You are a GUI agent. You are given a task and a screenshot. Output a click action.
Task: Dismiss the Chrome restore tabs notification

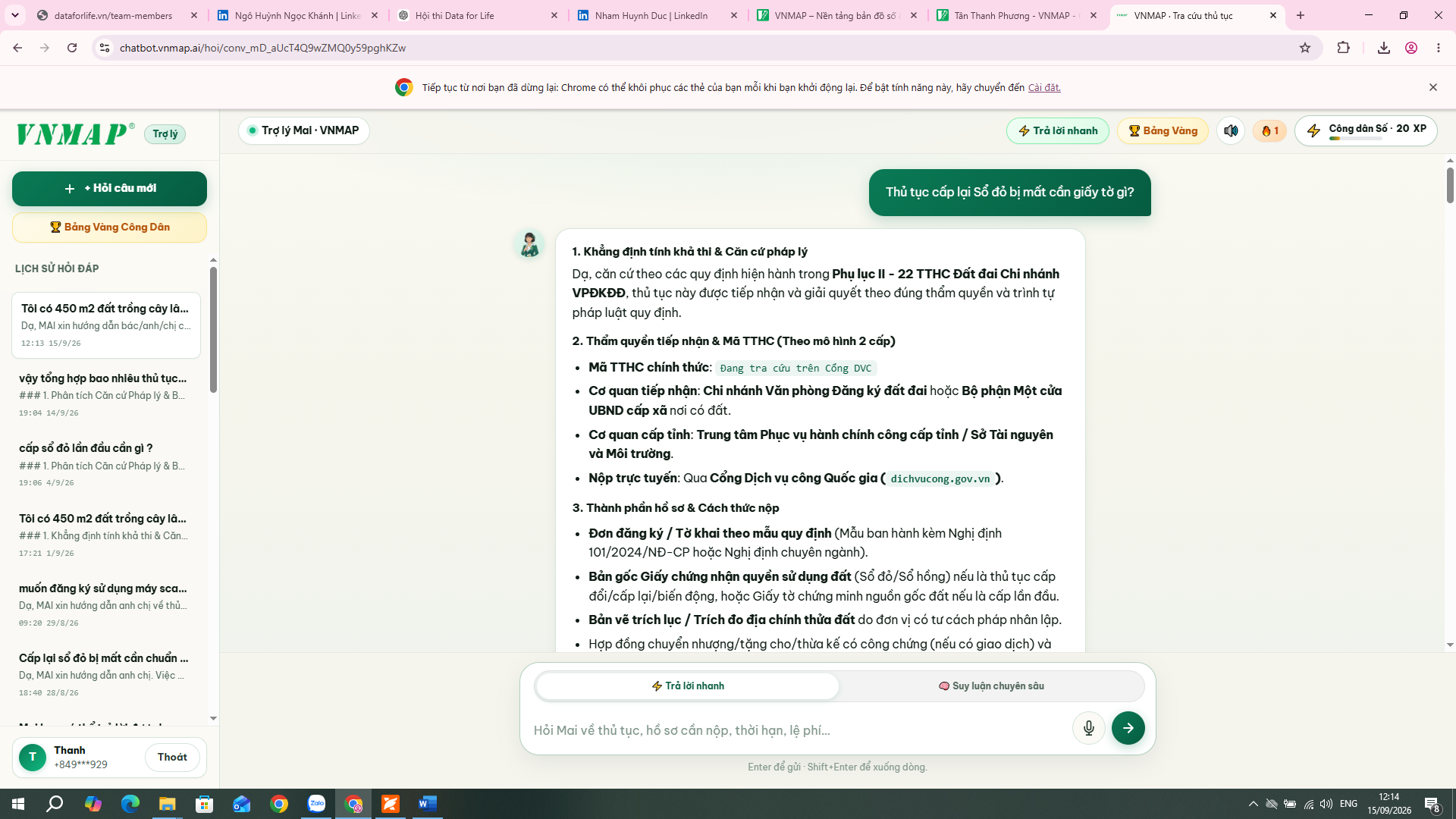tap(1433, 87)
